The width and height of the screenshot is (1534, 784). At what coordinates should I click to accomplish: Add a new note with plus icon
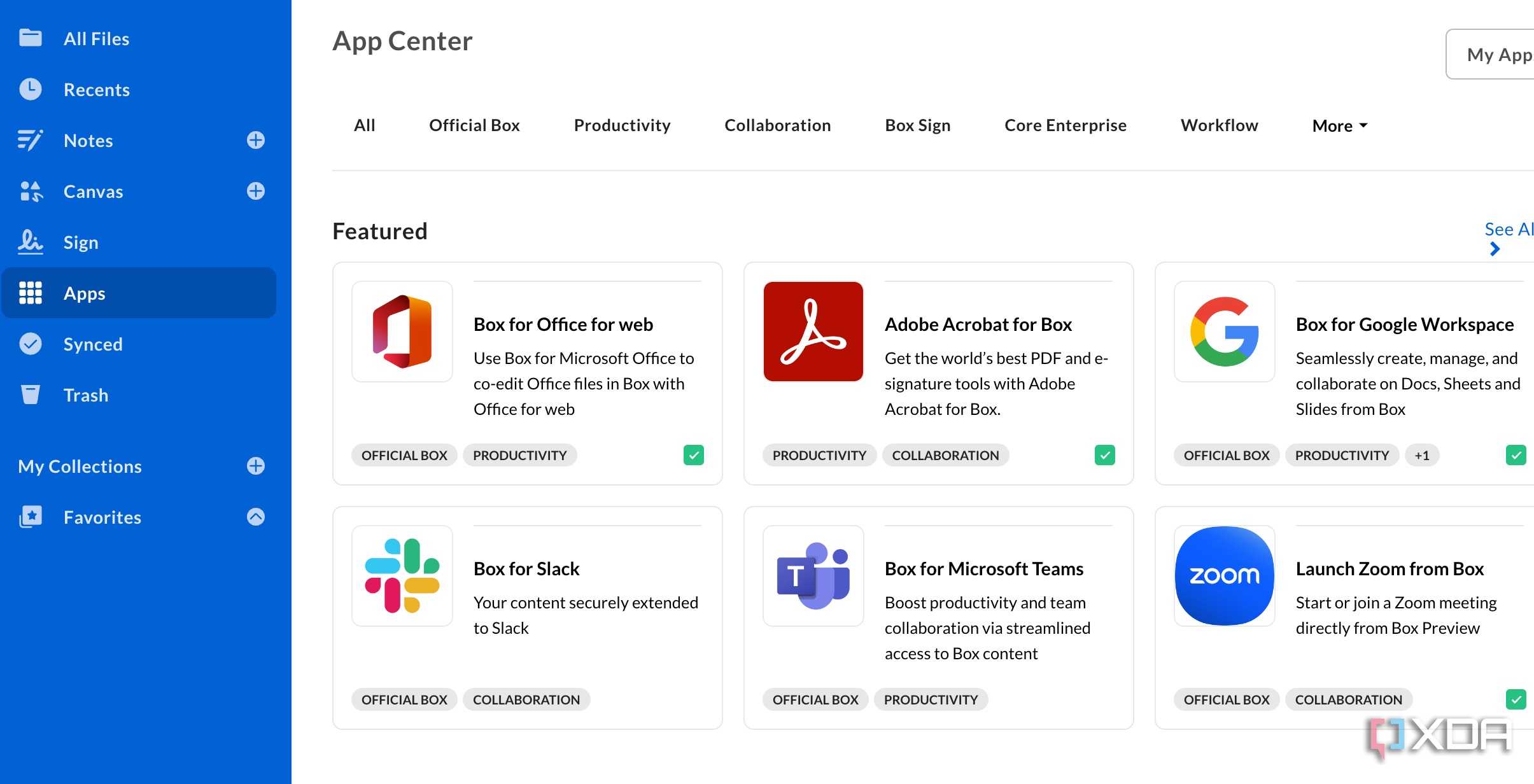point(256,140)
